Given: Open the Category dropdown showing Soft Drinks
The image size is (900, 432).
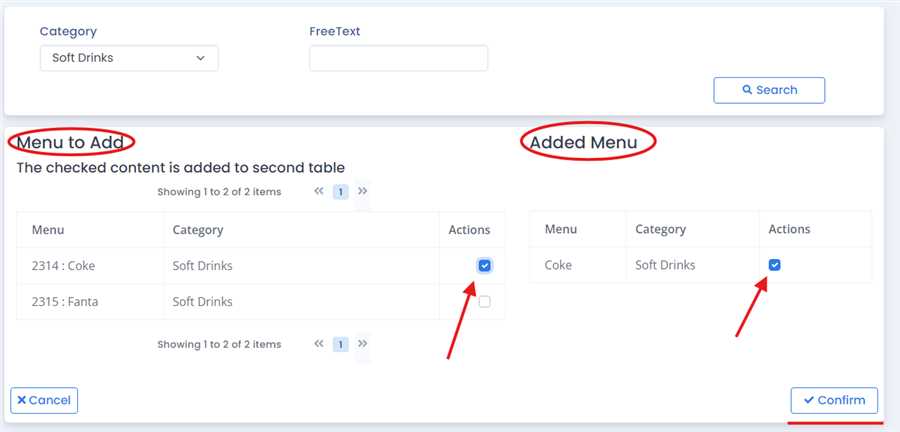Looking at the screenshot, I should tap(129, 58).
